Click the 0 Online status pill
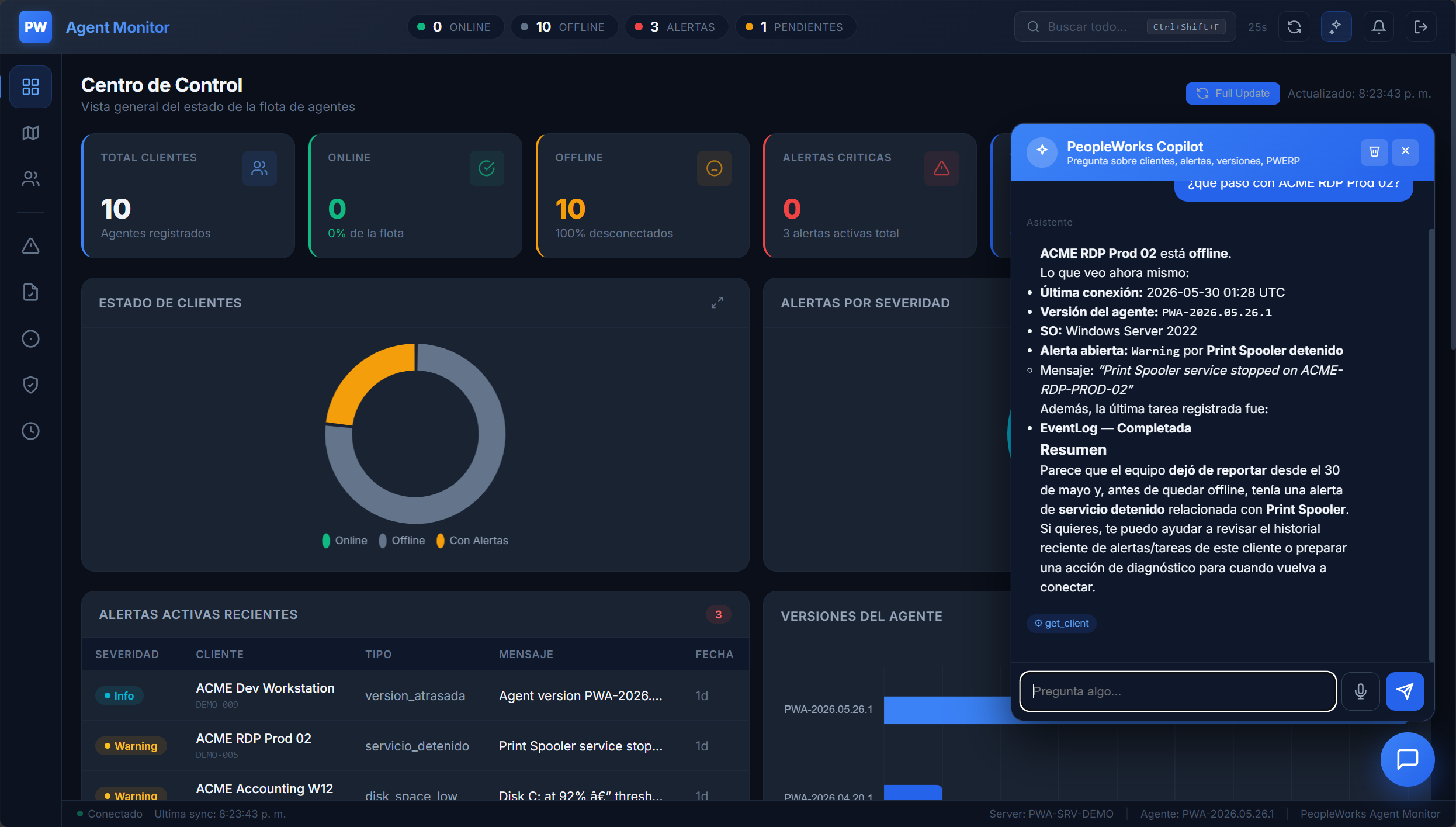Screen dimensions: 1456x827 [456, 27]
